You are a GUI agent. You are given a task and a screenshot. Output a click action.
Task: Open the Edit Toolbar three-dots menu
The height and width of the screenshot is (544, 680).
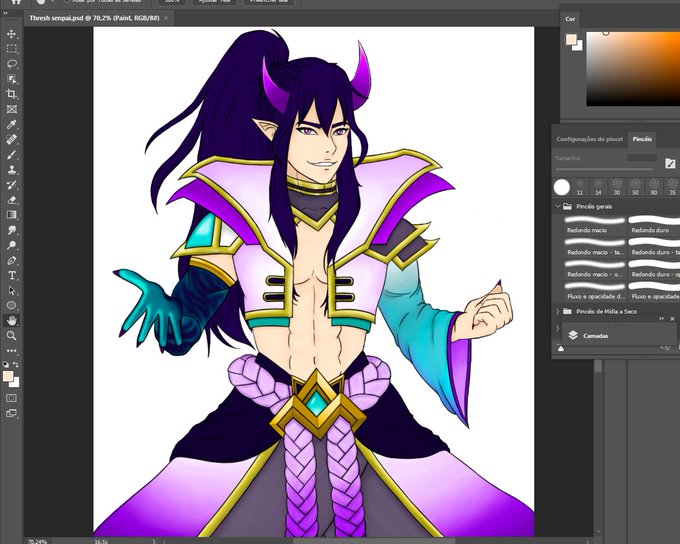click(x=12, y=351)
